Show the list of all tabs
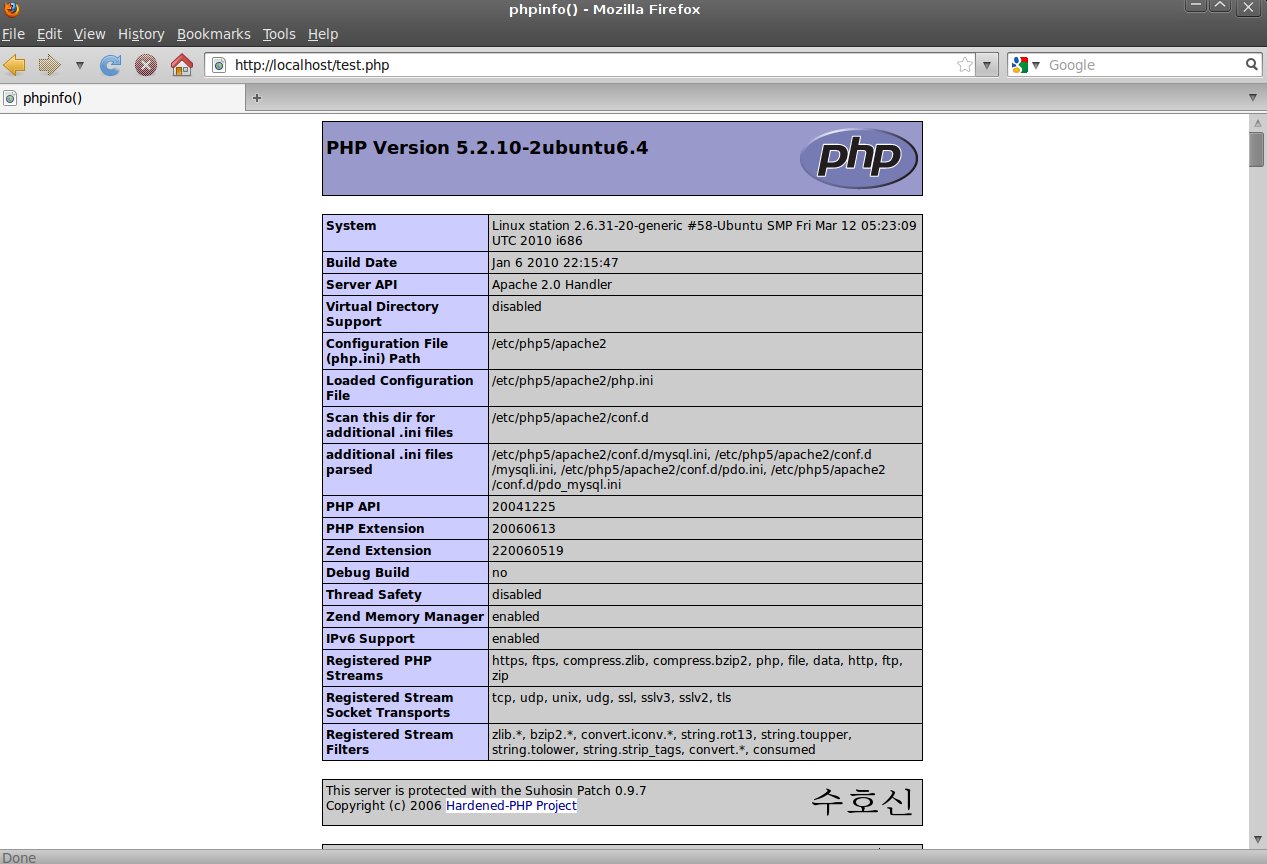 tap(1253, 98)
